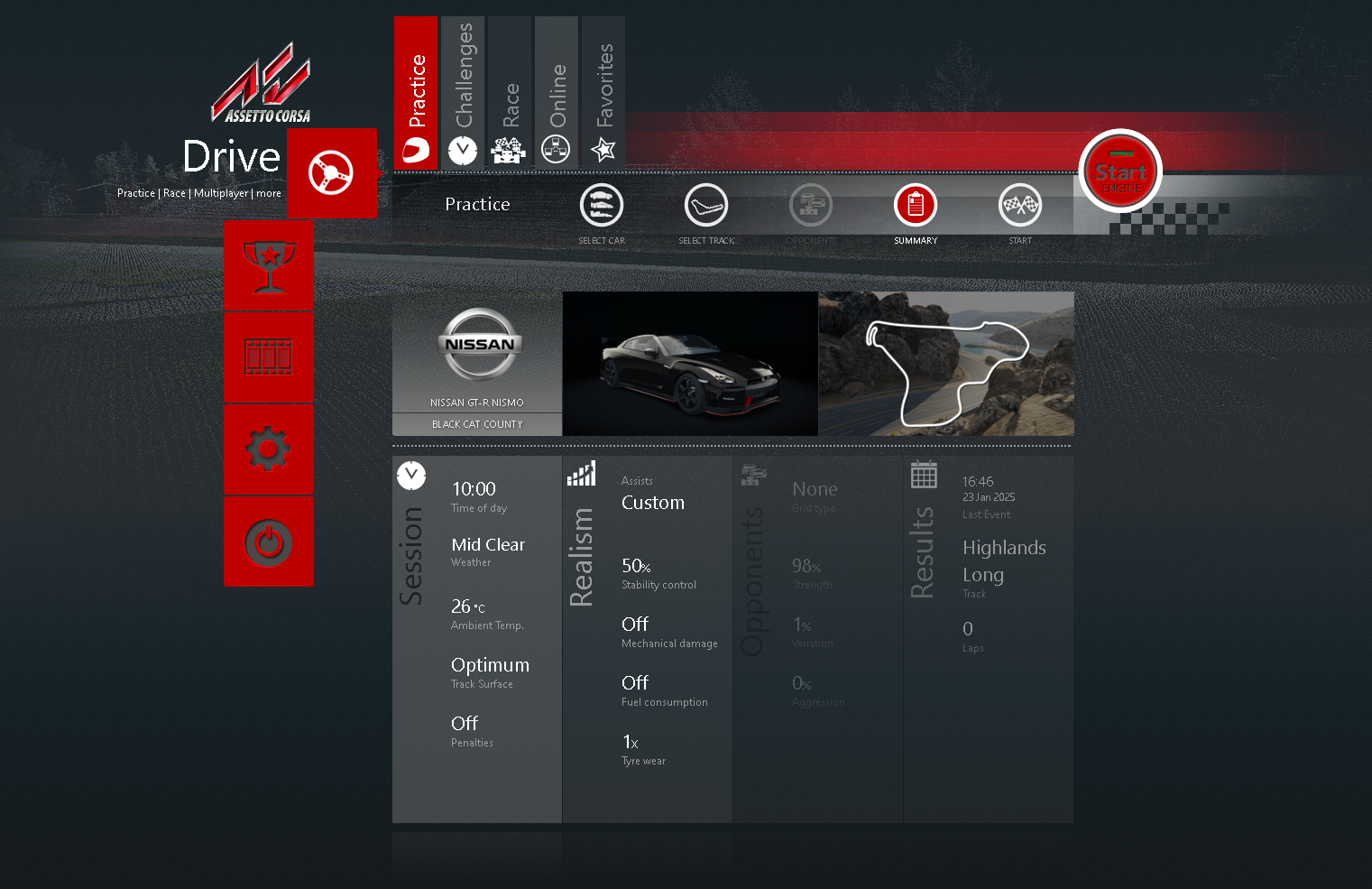Click the 26 °C ambient temp value
This screenshot has height=889, width=1372.
[x=468, y=607]
